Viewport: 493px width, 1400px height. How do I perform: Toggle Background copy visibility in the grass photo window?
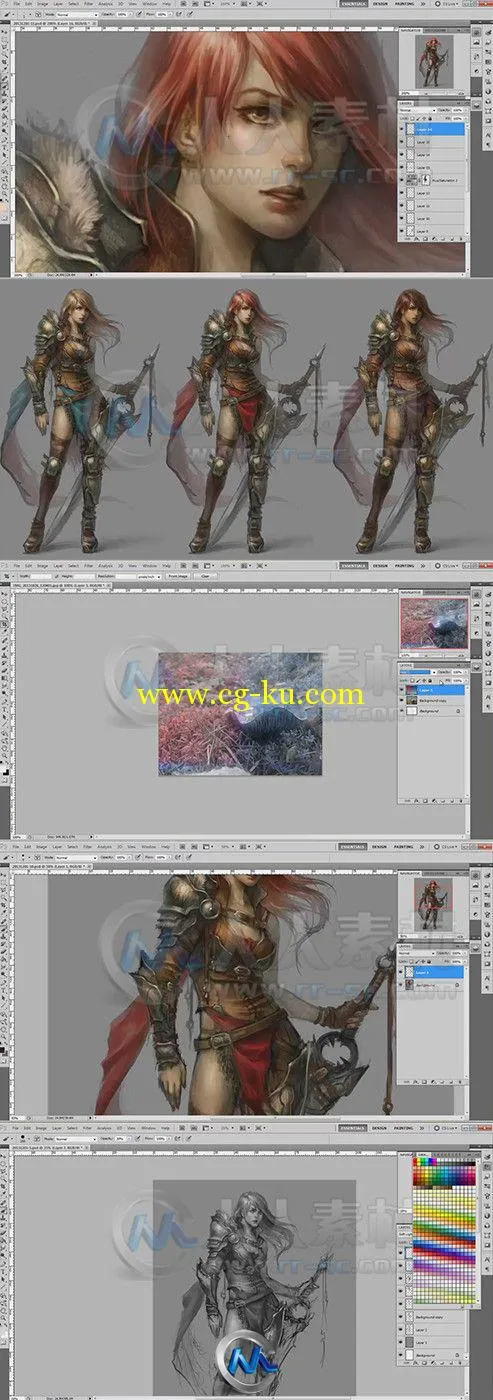[x=401, y=701]
